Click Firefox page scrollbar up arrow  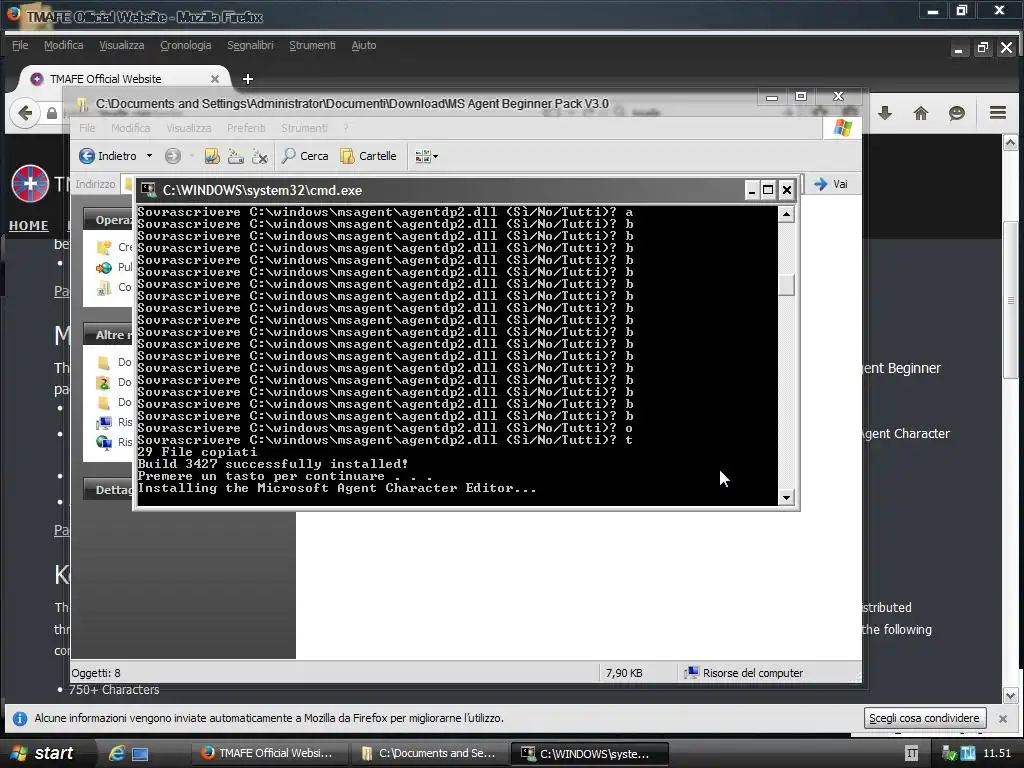click(1010, 142)
